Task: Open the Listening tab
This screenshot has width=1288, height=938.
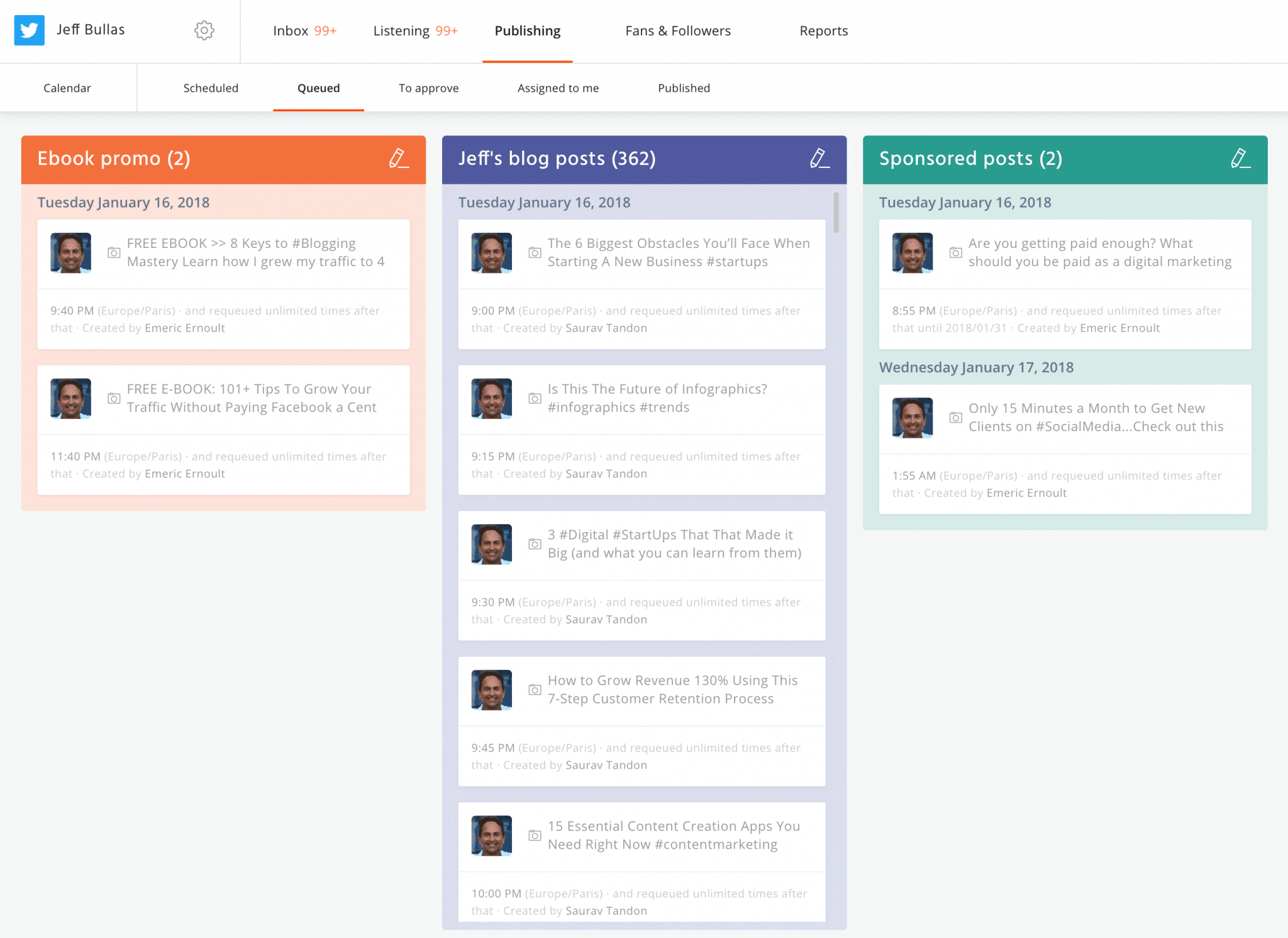Action: [415, 31]
